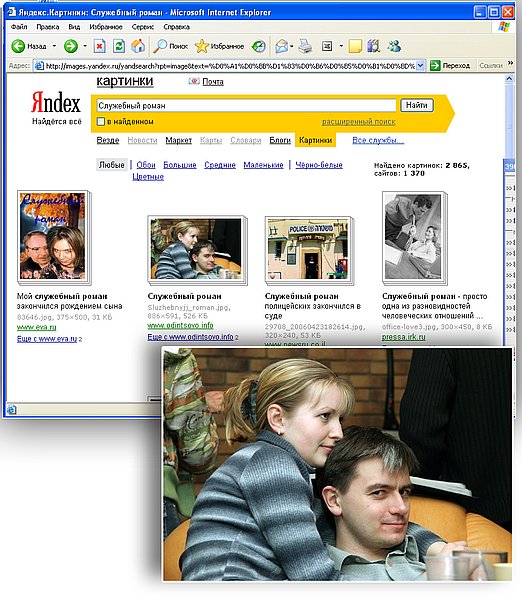
Task: Click the status bar page icon
Action: [x=11, y=409]
